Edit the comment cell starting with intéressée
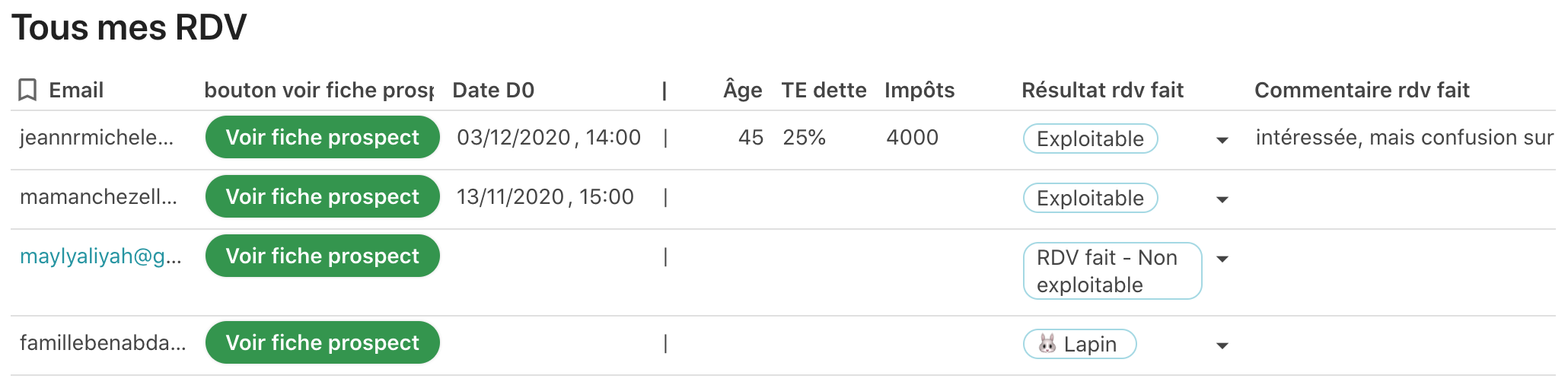The width and height of the screenshot is (1568, 385). click(x=1404, y=138)
